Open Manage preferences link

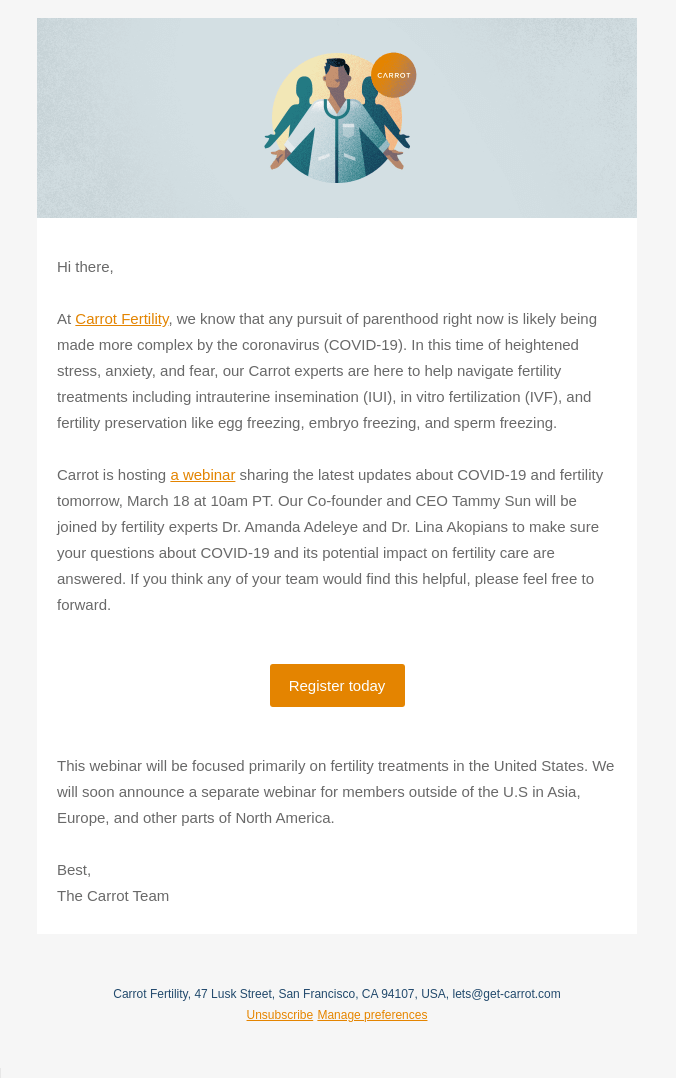coord(372,1015)
